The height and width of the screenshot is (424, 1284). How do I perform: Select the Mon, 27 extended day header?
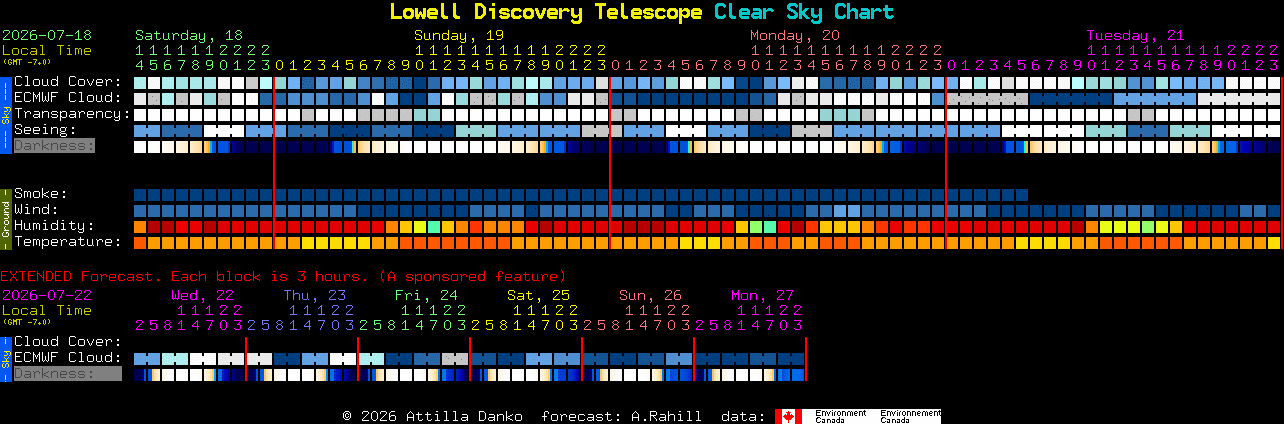[762, 295]
